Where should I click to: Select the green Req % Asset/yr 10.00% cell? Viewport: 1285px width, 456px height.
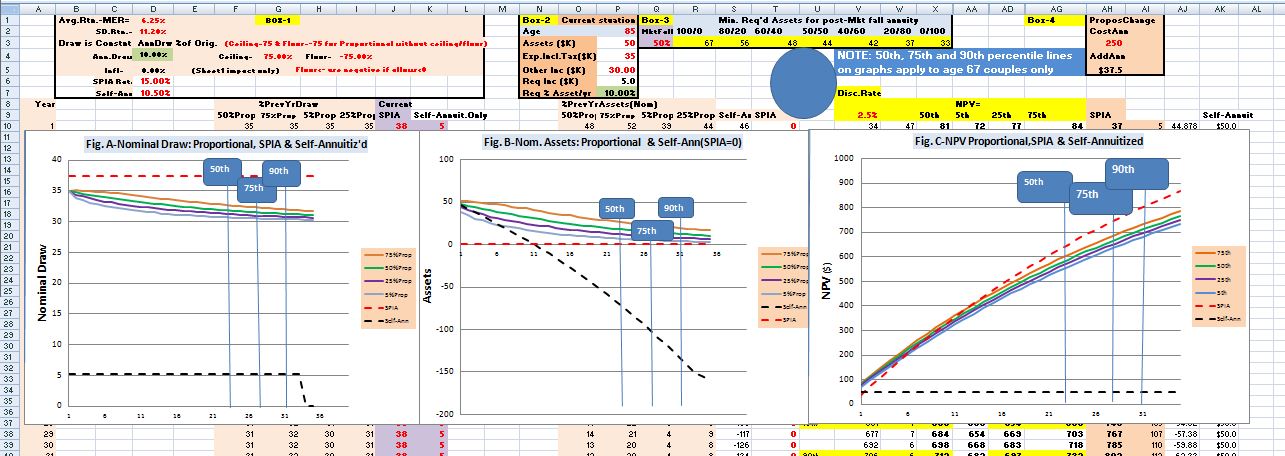tap(617, 92)
